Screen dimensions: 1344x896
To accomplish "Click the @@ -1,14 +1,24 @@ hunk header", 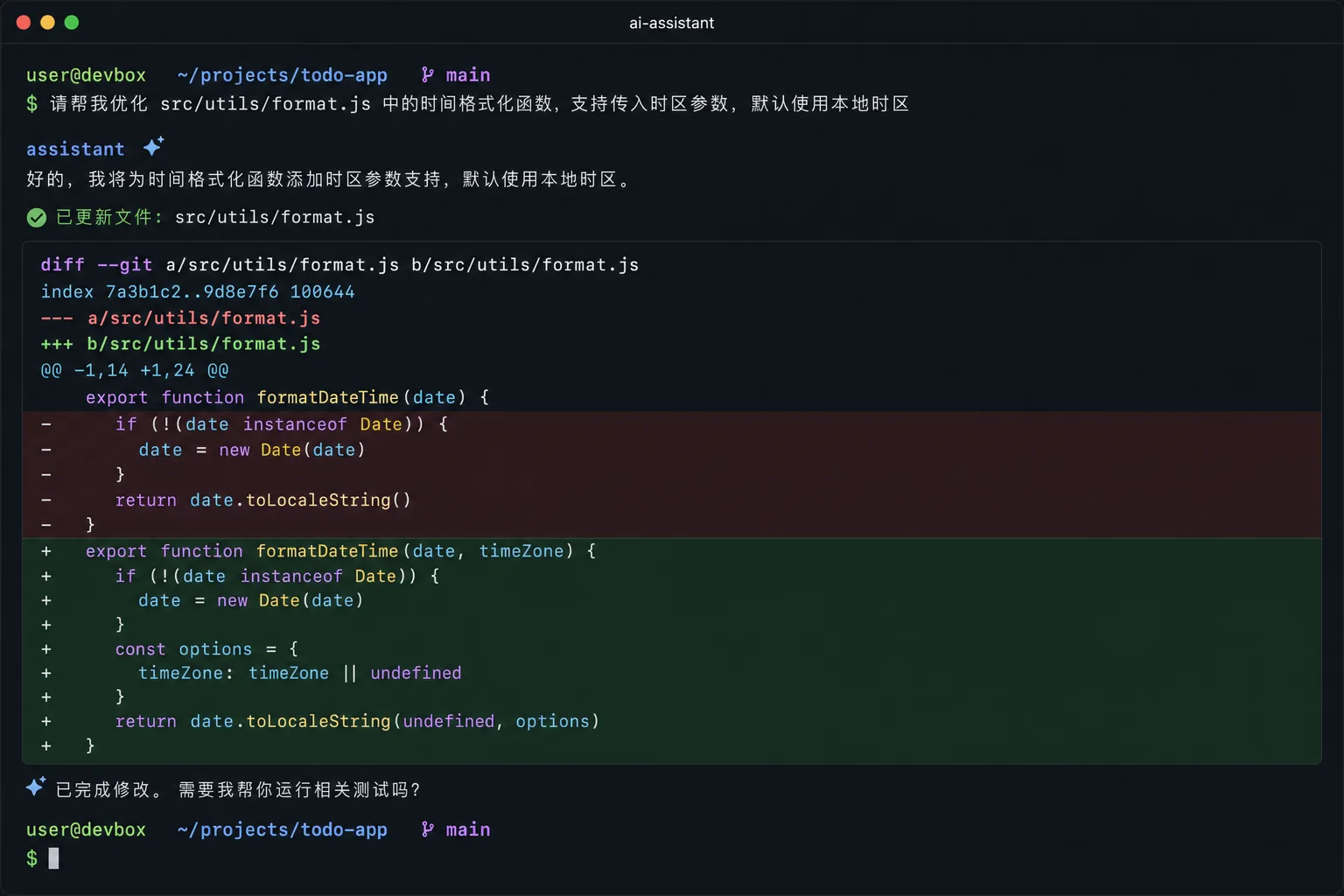I will (x=135, y=370).
